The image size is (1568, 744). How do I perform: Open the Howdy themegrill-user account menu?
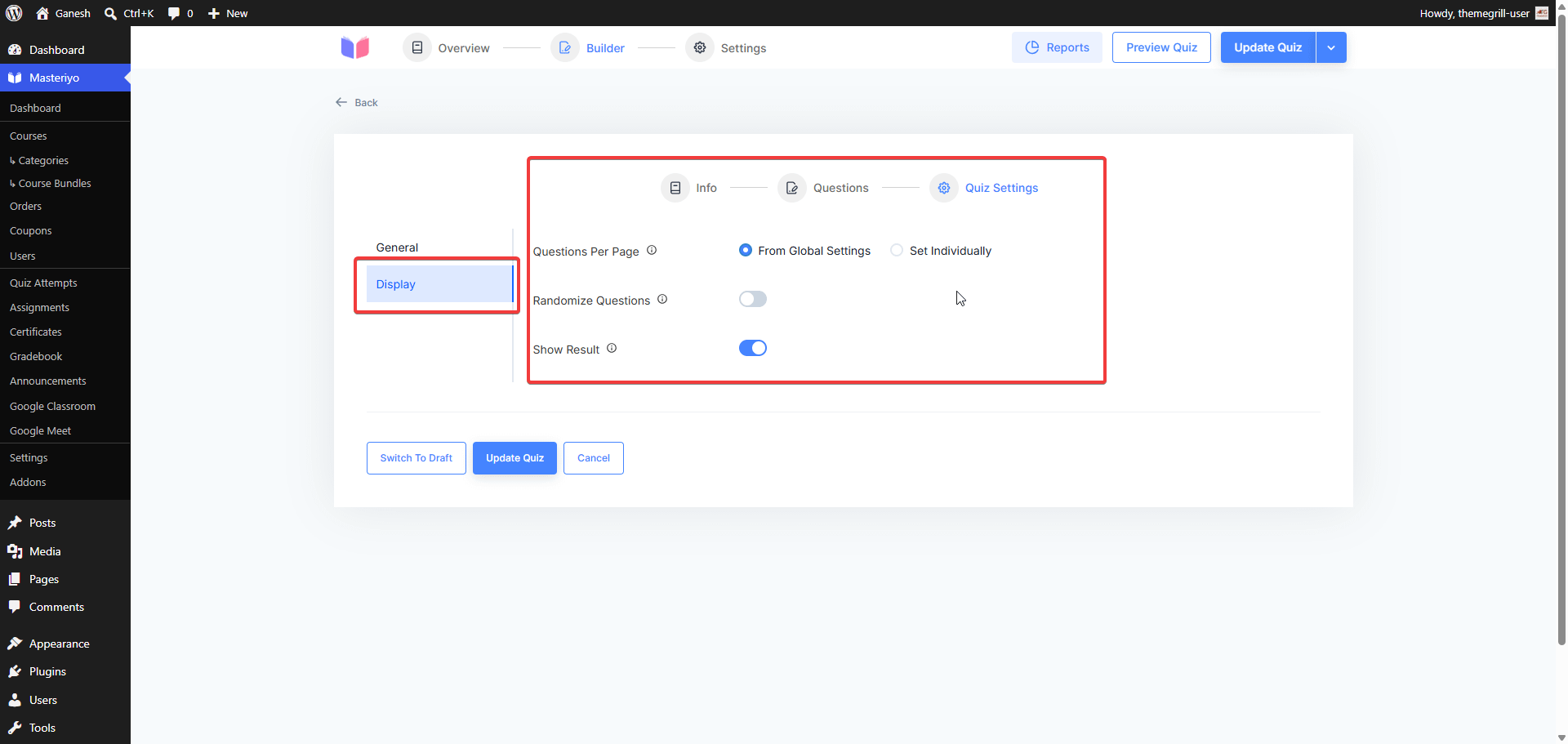pyautogui.click(x=1484, y=13)
